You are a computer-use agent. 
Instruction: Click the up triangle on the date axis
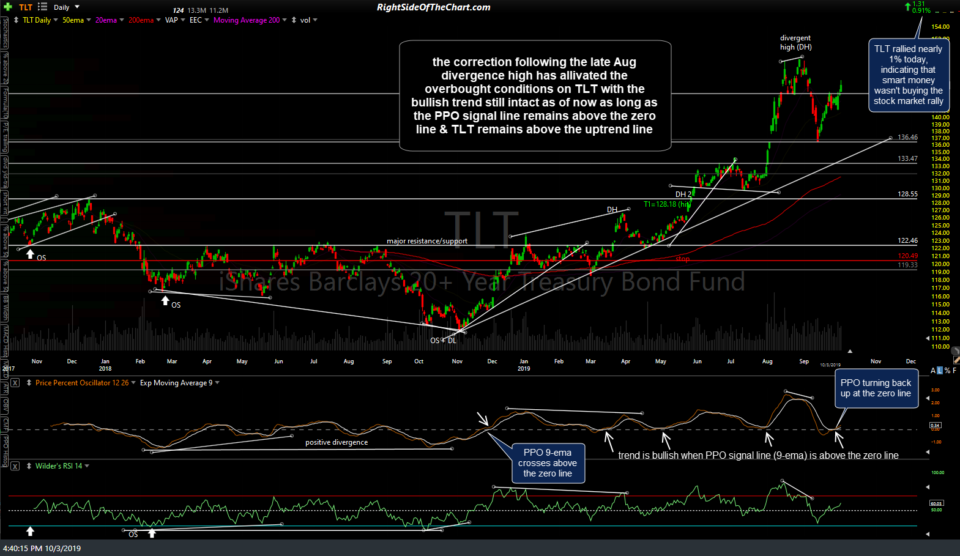850,351
